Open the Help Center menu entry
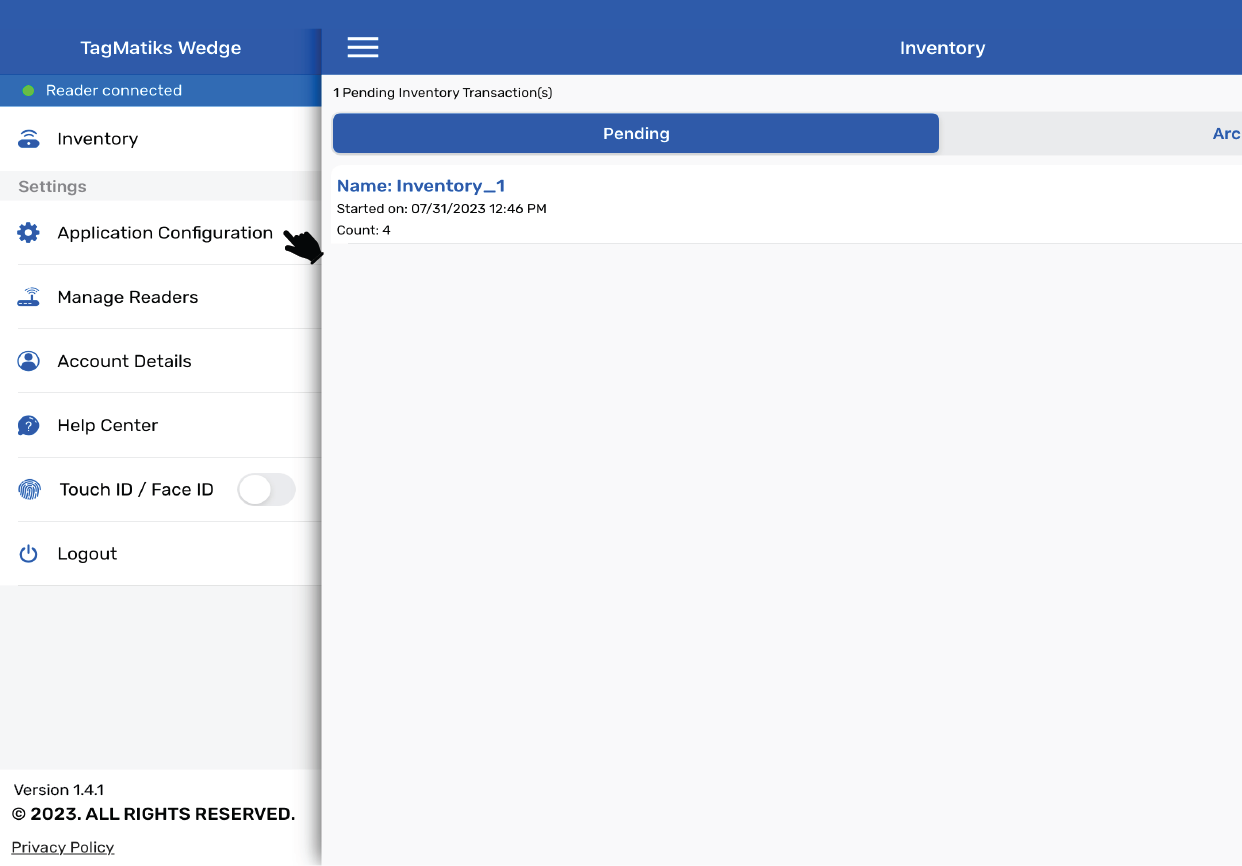 (108, 425)
